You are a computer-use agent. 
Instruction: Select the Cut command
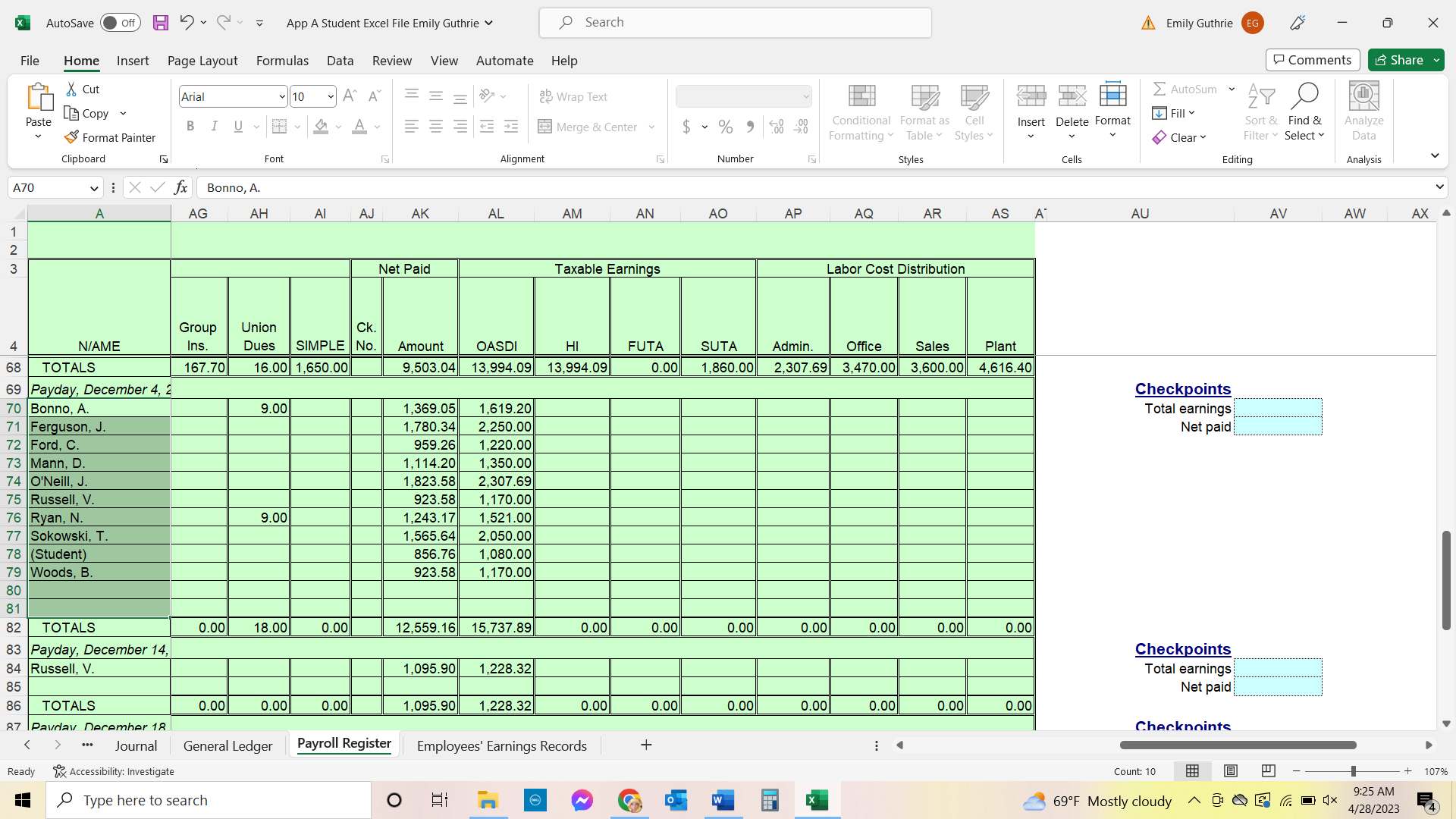point(82,89)
